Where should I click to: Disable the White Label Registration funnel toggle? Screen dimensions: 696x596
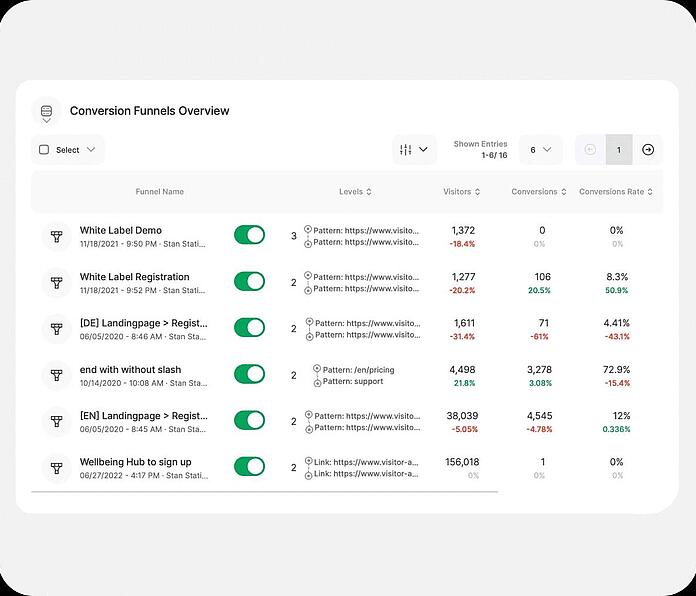coord(249,281)
